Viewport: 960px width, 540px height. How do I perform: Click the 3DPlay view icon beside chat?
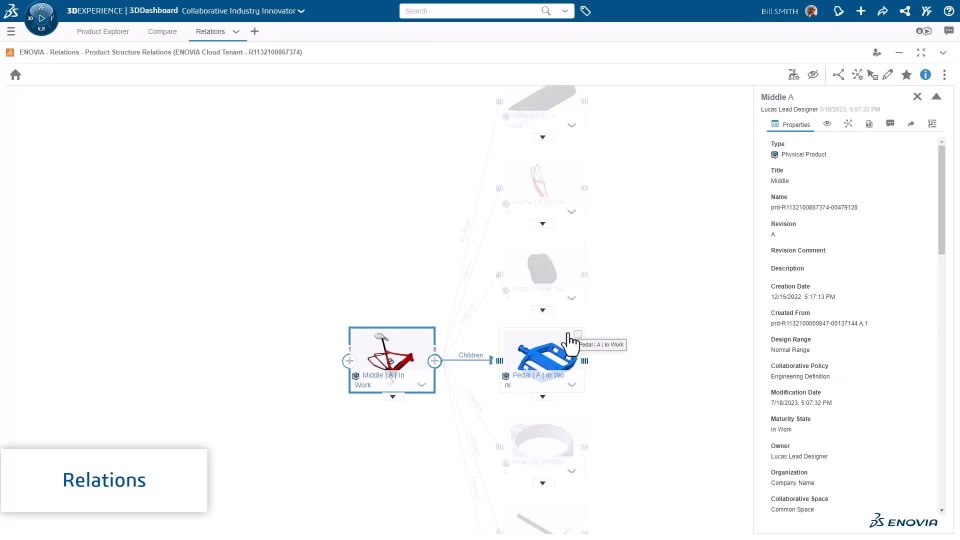click(x=923, y=31)
